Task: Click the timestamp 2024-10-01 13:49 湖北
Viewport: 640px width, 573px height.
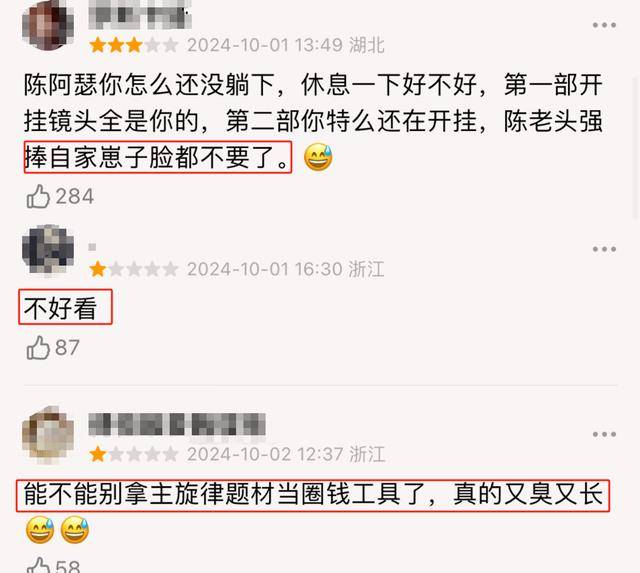Action: click(286, 45)
